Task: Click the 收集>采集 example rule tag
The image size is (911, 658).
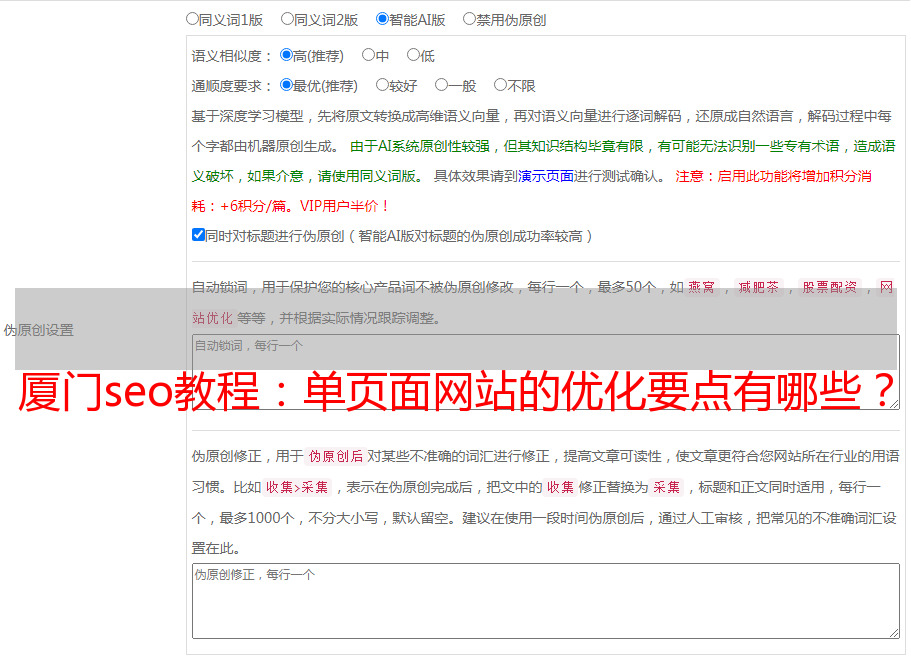Action: click(x=297, y=487)
